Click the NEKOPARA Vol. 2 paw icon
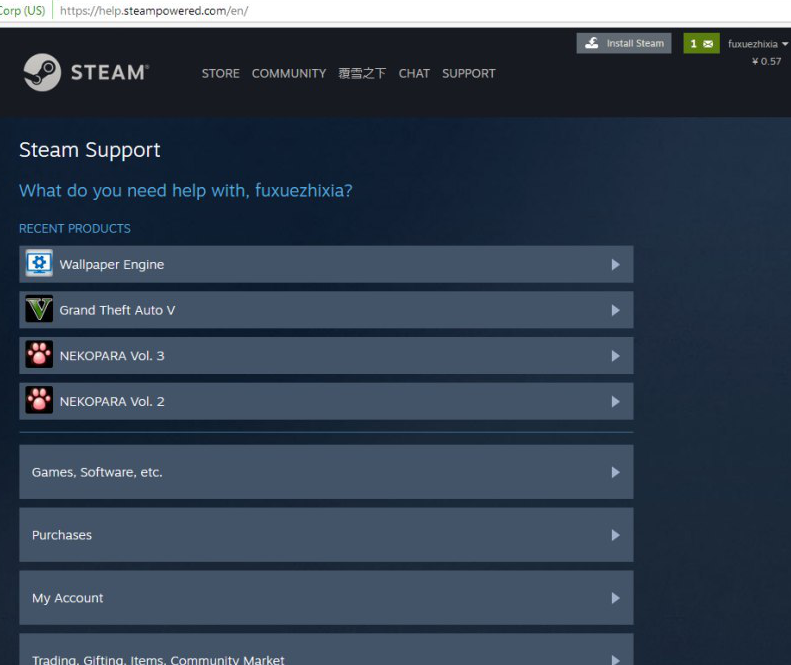 [x=39, y=401]
